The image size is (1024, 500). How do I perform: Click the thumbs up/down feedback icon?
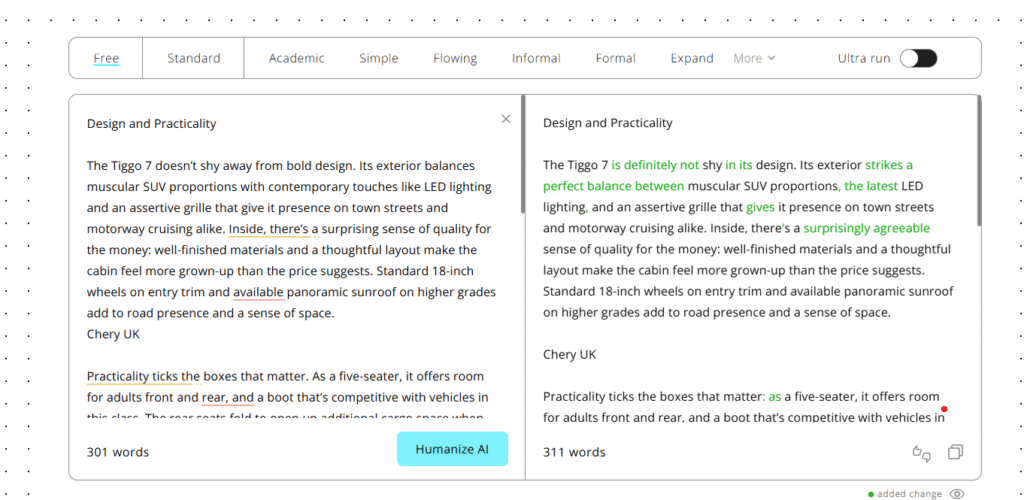(922, 453)
